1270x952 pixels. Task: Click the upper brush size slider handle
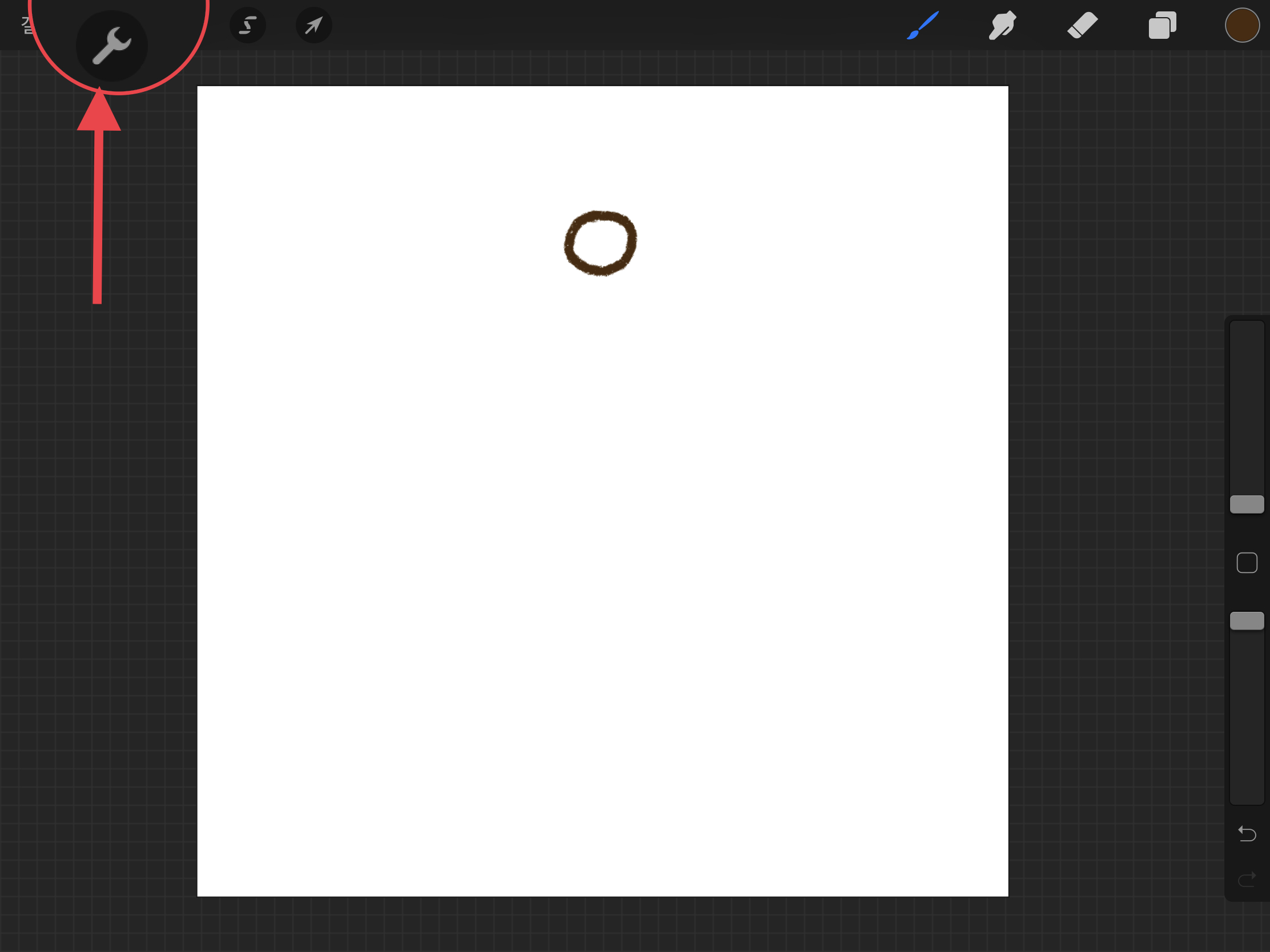pyautogui.click(x=1247, y=505)
